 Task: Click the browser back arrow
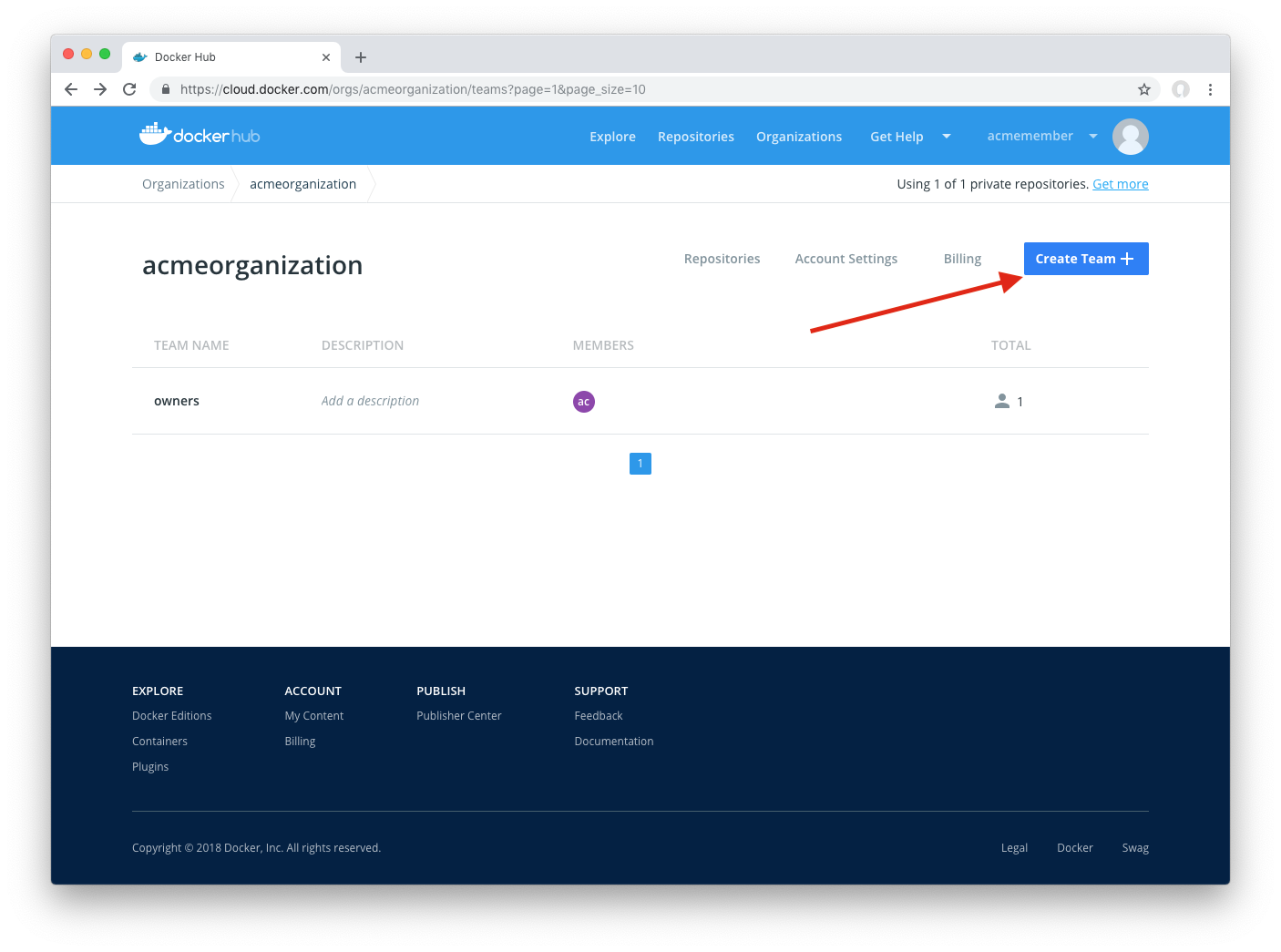pos(71,89)
